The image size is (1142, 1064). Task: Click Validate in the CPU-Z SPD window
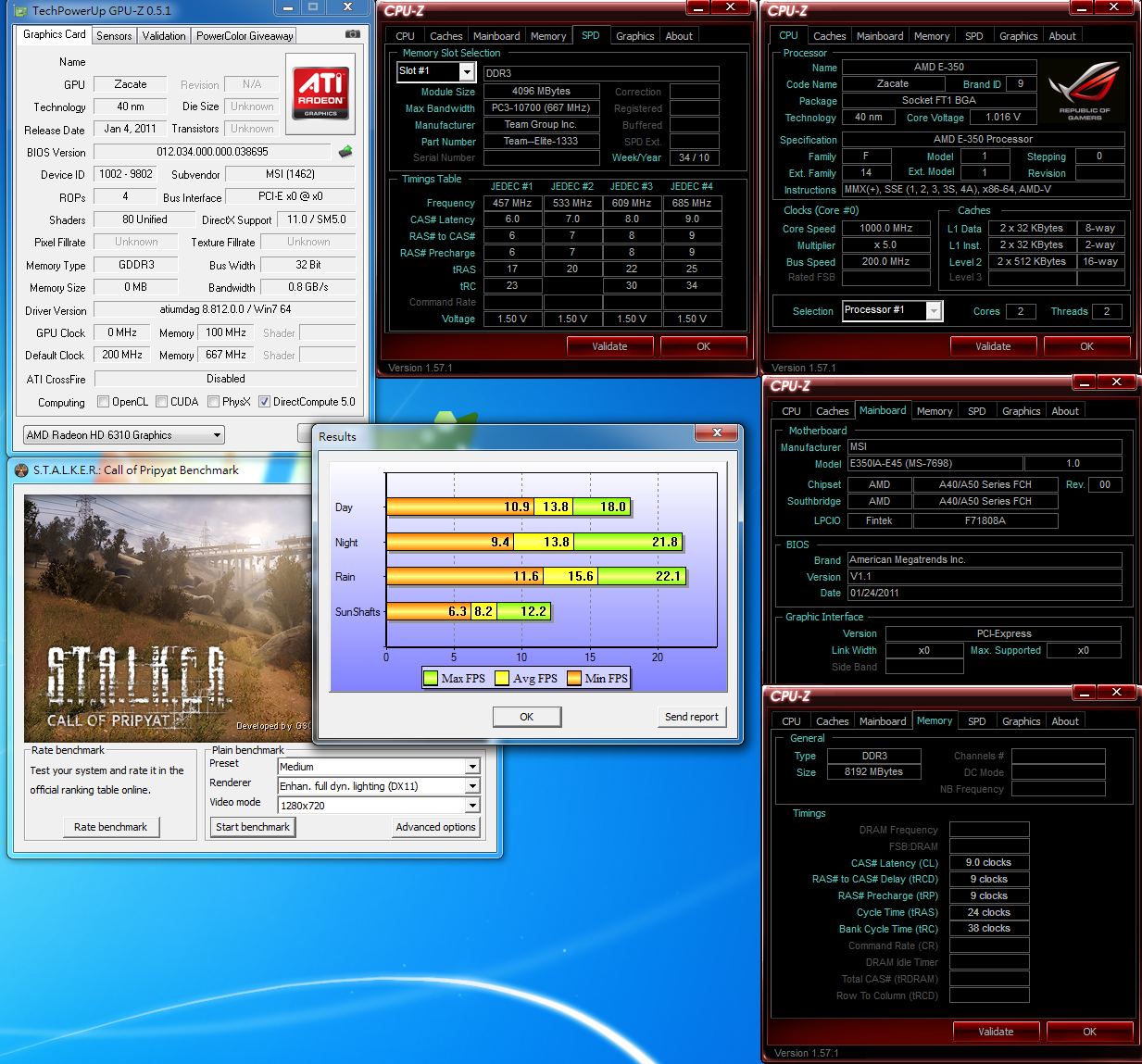(610, 346)
